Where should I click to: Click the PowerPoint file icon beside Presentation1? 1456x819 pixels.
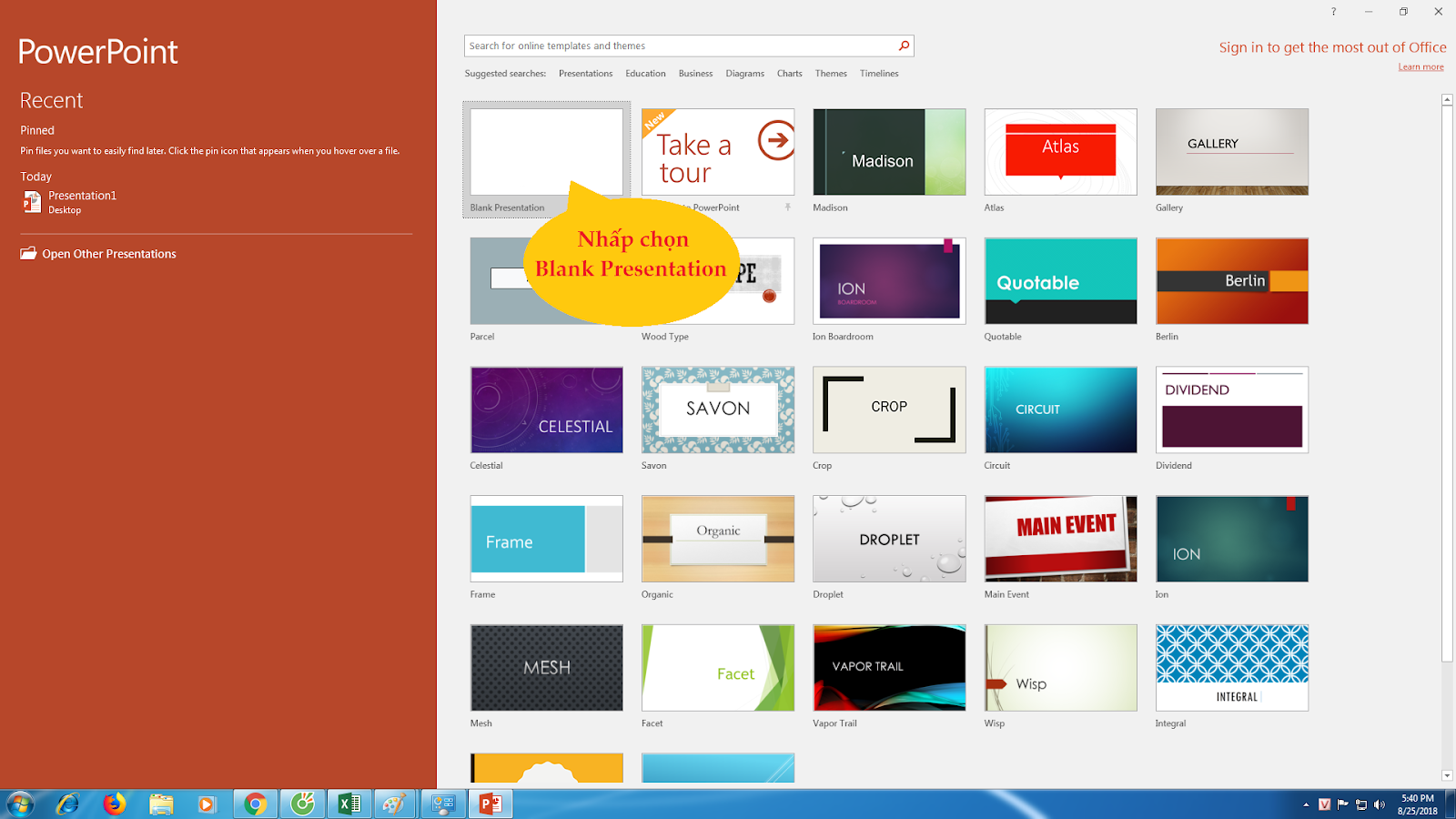click(x=32, y=202)
